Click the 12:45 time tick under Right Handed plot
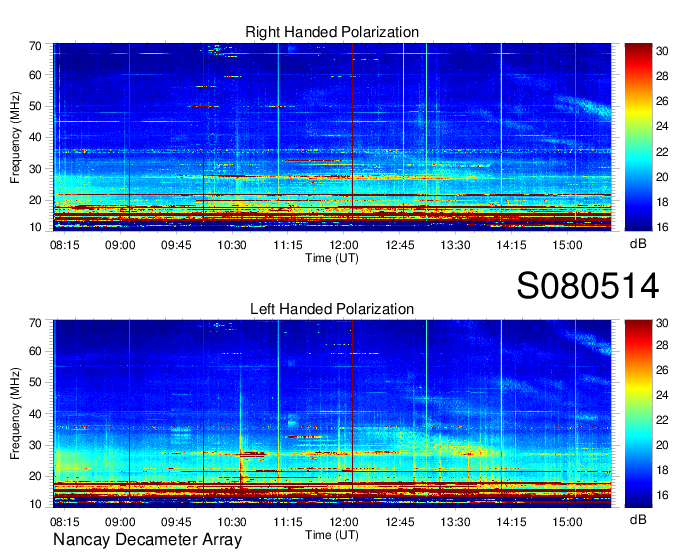The width and height of the screenshot is (680, 552). point(400,245)
